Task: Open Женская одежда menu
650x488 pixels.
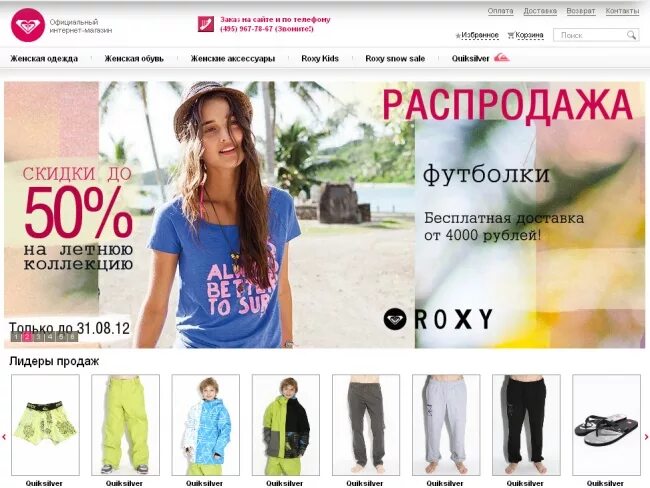Action: click(x=44, y=58)
